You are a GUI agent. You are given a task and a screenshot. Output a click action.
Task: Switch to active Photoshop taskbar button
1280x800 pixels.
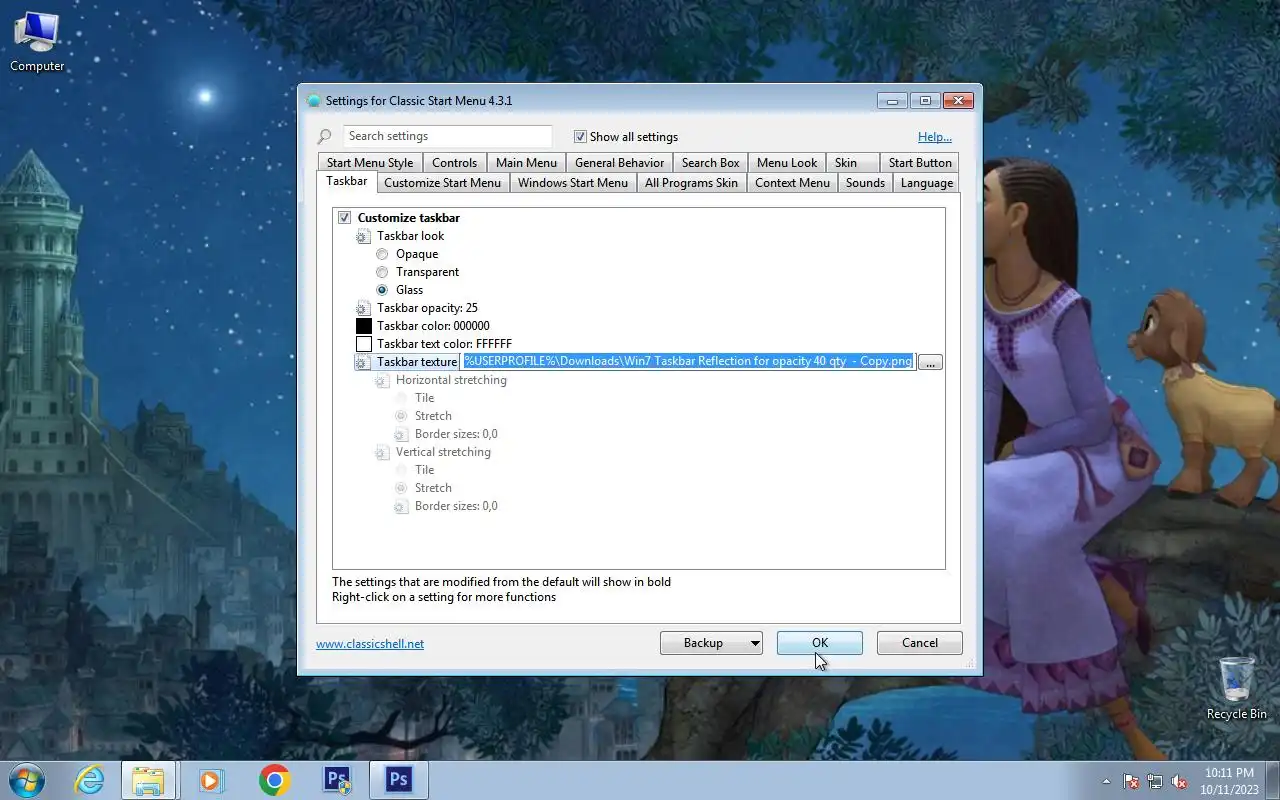(x=399, y=780)
